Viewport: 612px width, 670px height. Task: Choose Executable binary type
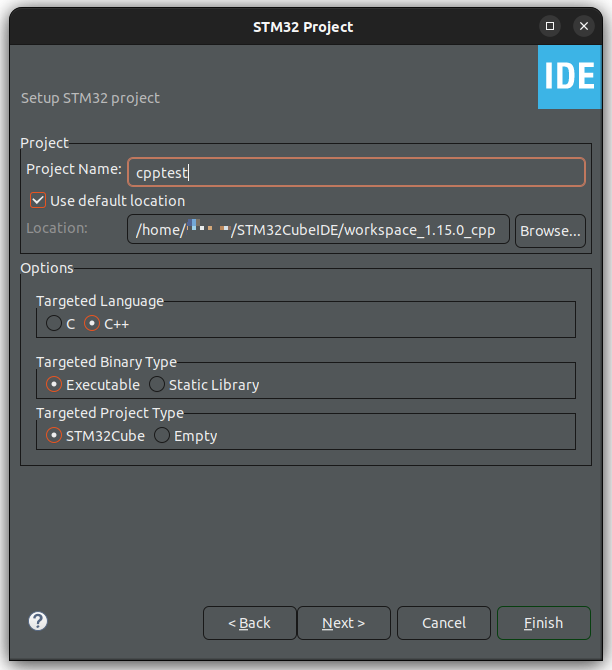(x=54, y=384)
